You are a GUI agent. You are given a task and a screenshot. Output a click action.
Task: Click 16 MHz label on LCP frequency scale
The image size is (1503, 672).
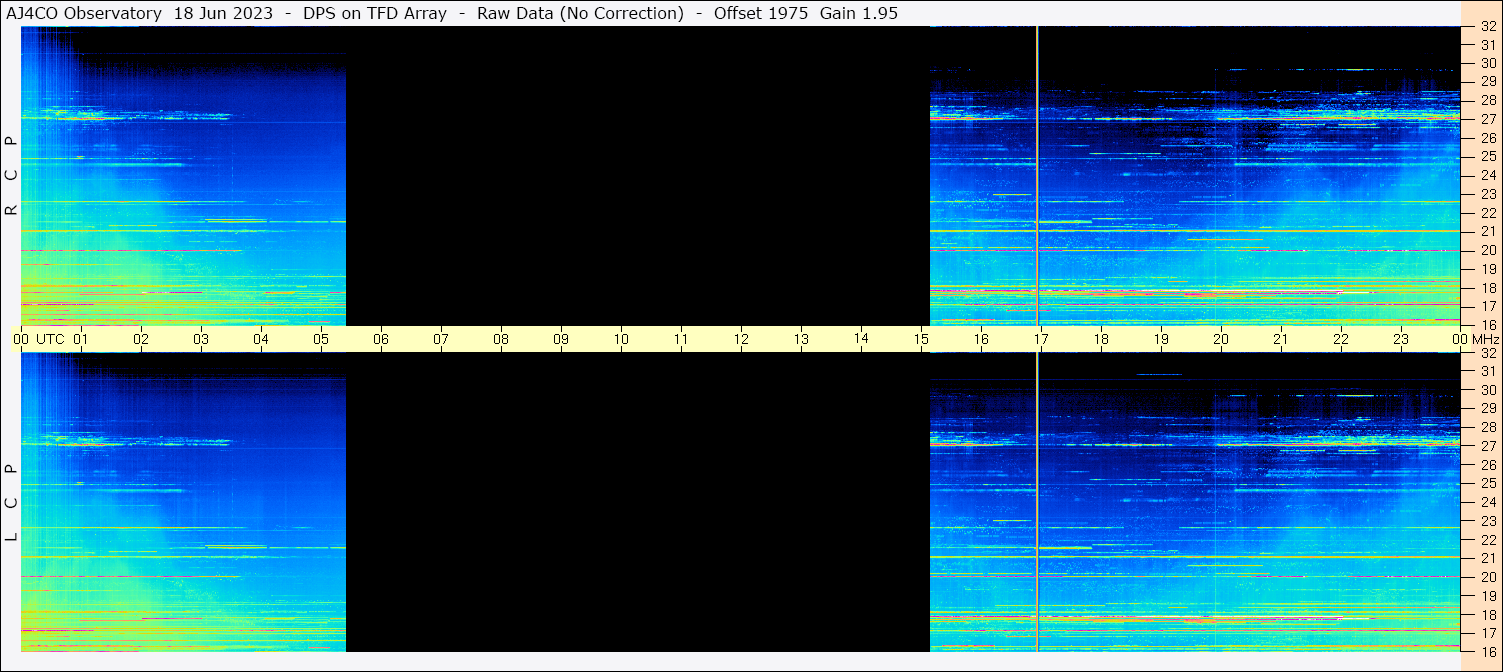point(1487,651)
